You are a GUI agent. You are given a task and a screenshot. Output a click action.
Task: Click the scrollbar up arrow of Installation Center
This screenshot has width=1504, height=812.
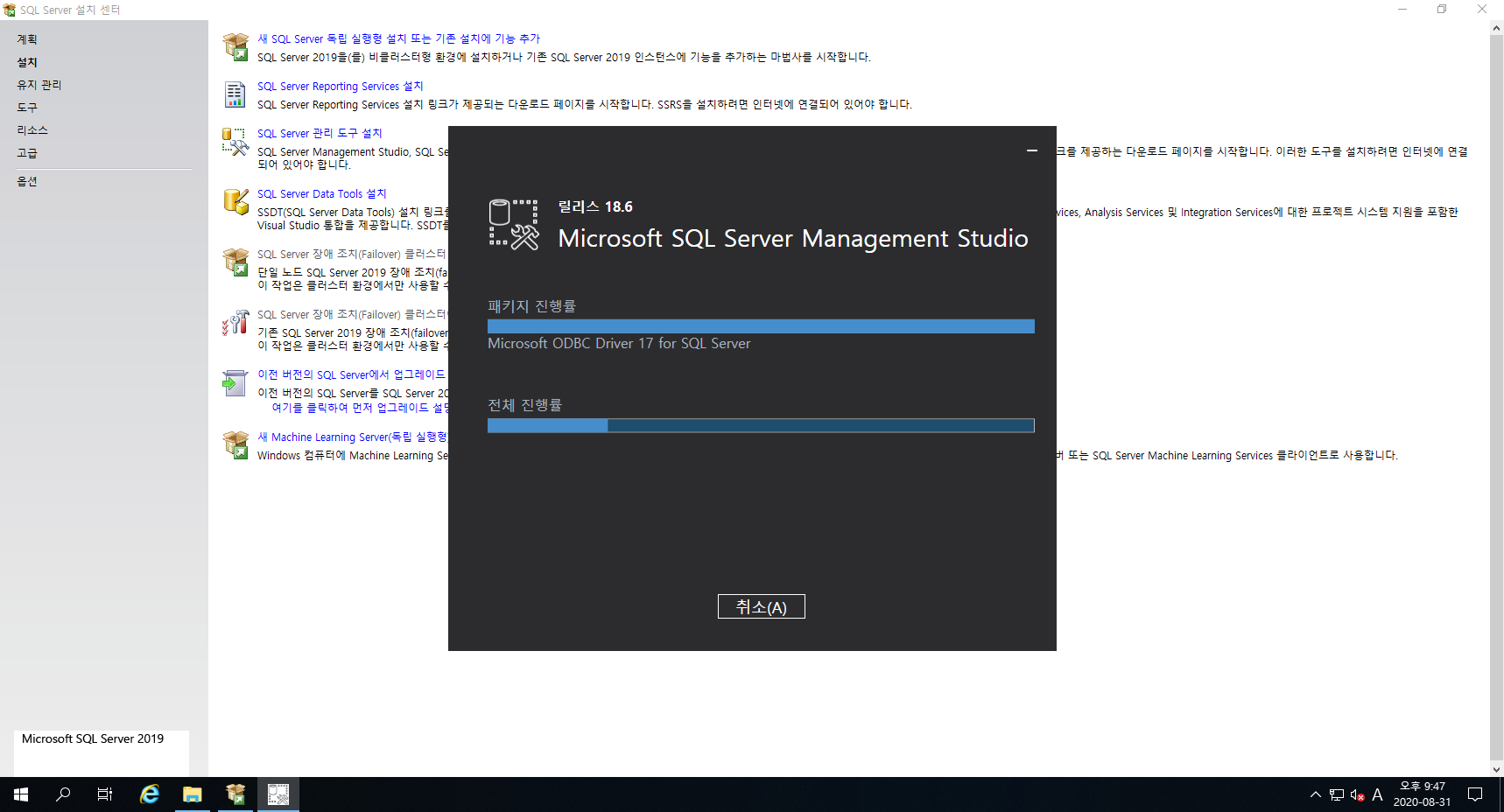(1496, 28)
